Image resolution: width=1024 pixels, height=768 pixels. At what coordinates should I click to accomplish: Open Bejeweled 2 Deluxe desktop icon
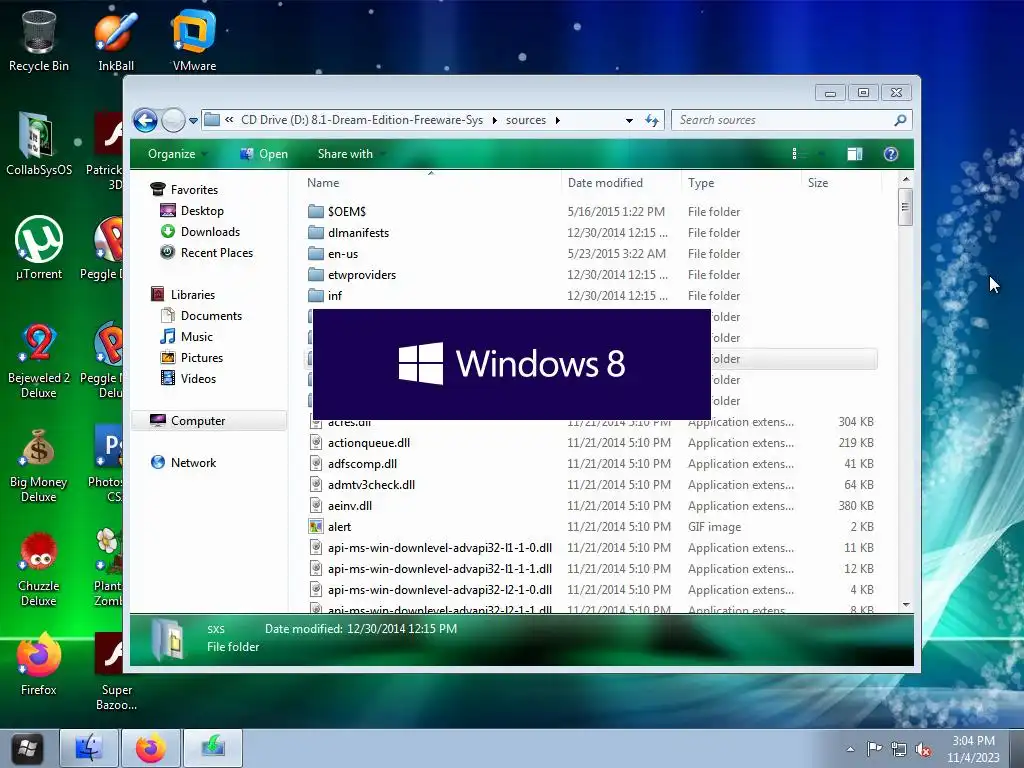39,360
